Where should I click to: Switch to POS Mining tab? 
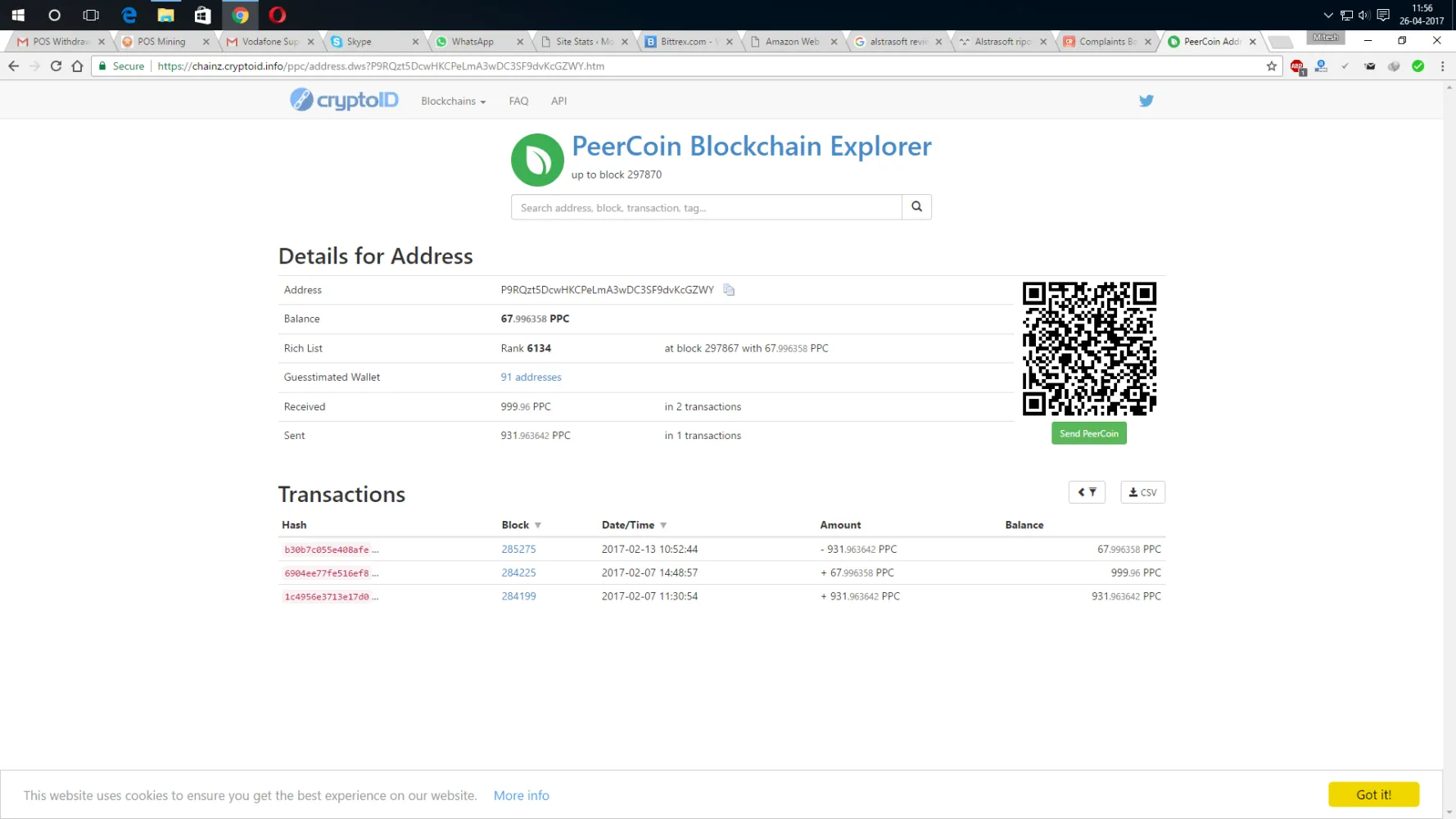click(162, 41)
